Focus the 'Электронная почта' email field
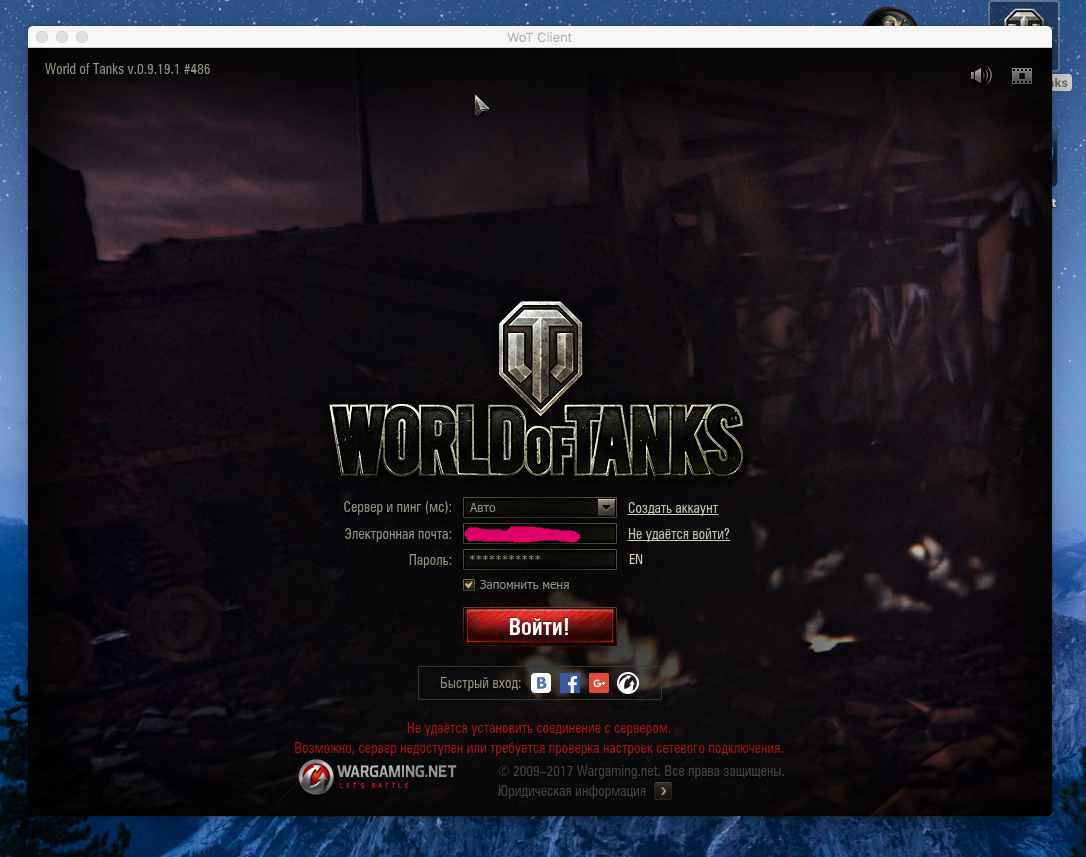The height and width of the screenshot is (857, 1086). click(540, 533)
